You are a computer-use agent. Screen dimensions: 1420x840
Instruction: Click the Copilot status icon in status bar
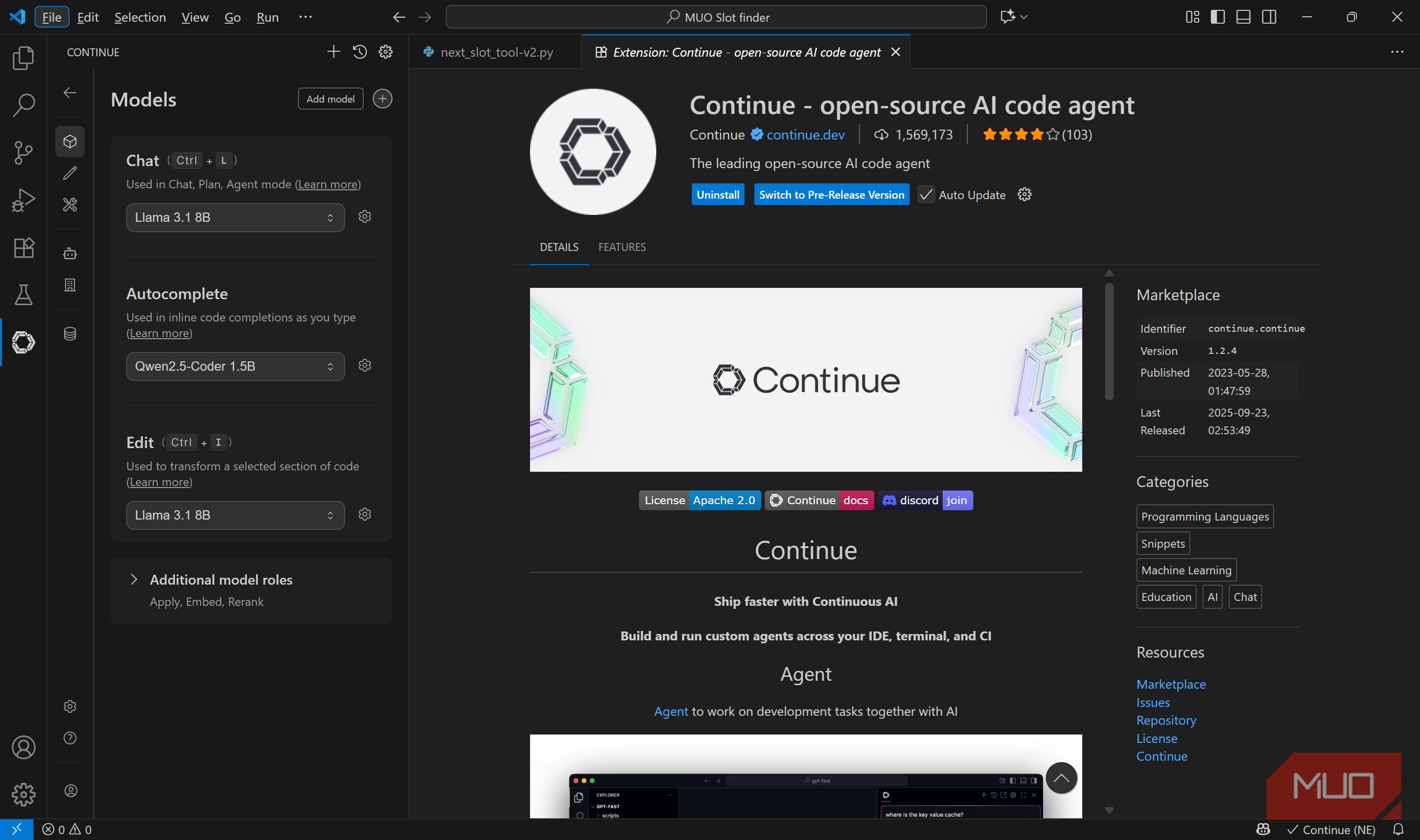(x=1263, y=829)
